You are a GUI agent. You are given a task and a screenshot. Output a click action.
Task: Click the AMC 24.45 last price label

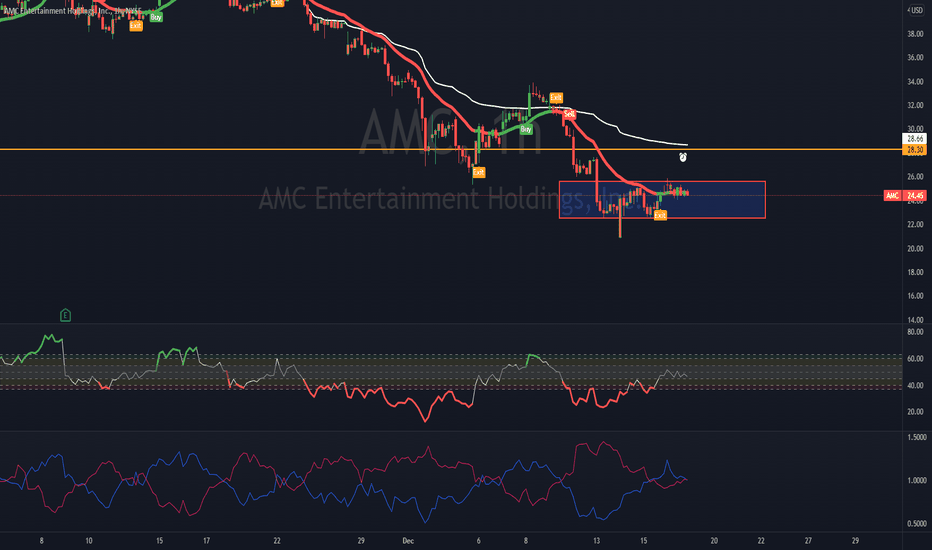905,195
